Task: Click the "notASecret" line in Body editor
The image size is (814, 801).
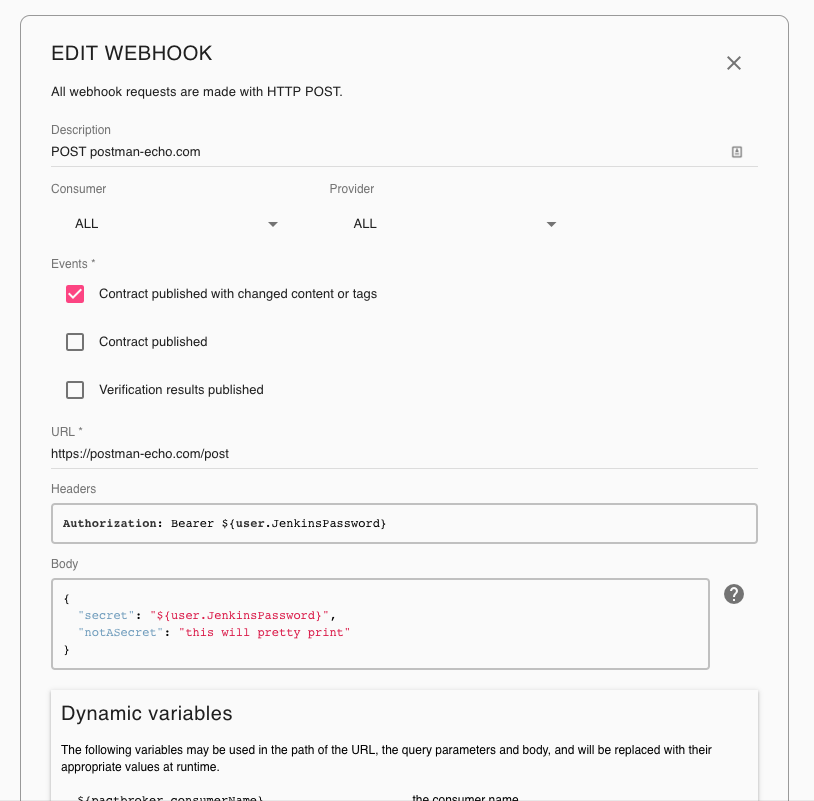Action: tap(214, 632)
